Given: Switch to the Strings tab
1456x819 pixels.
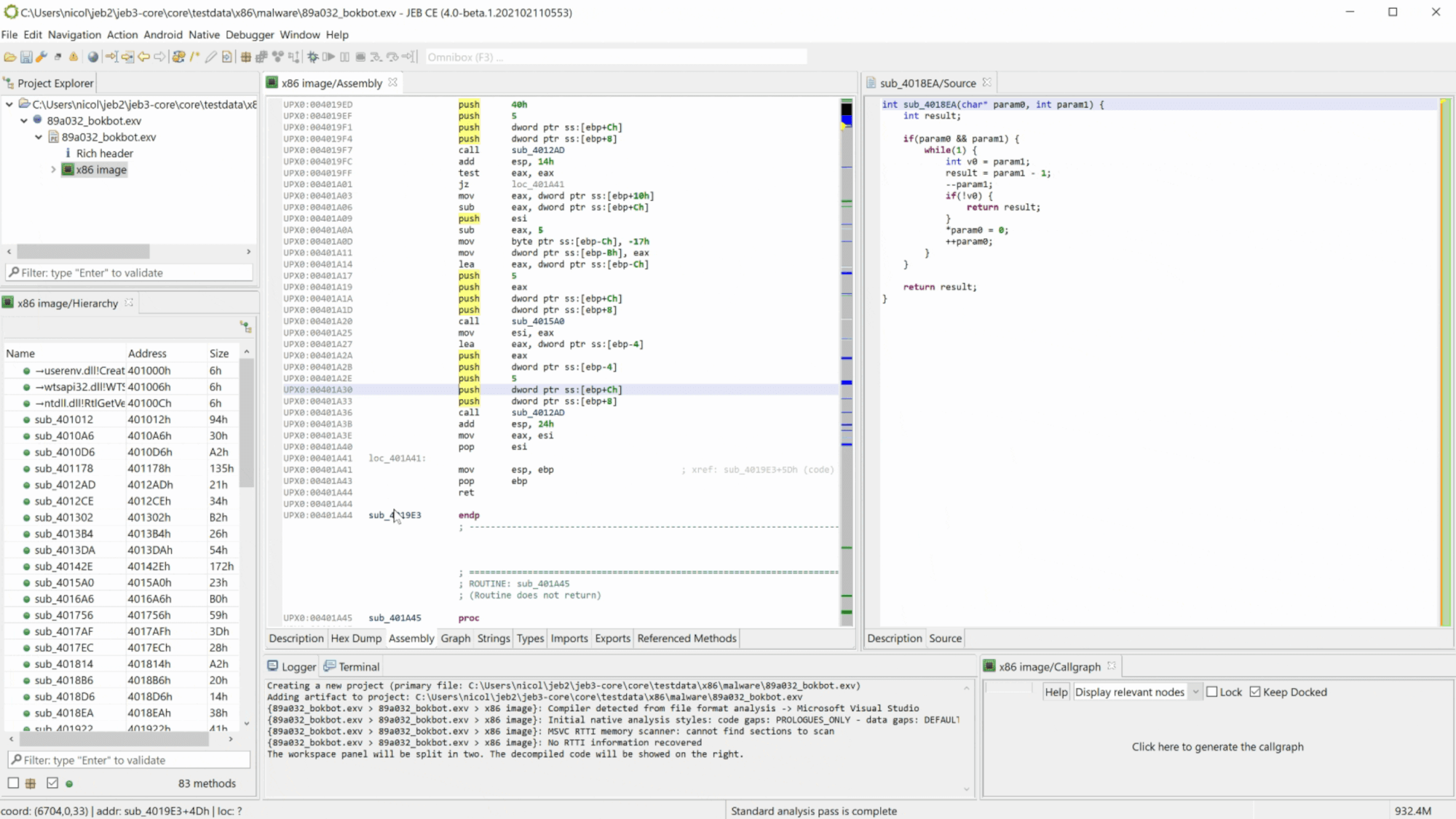Looking at the screenshot, I should [x=493, y=638].
